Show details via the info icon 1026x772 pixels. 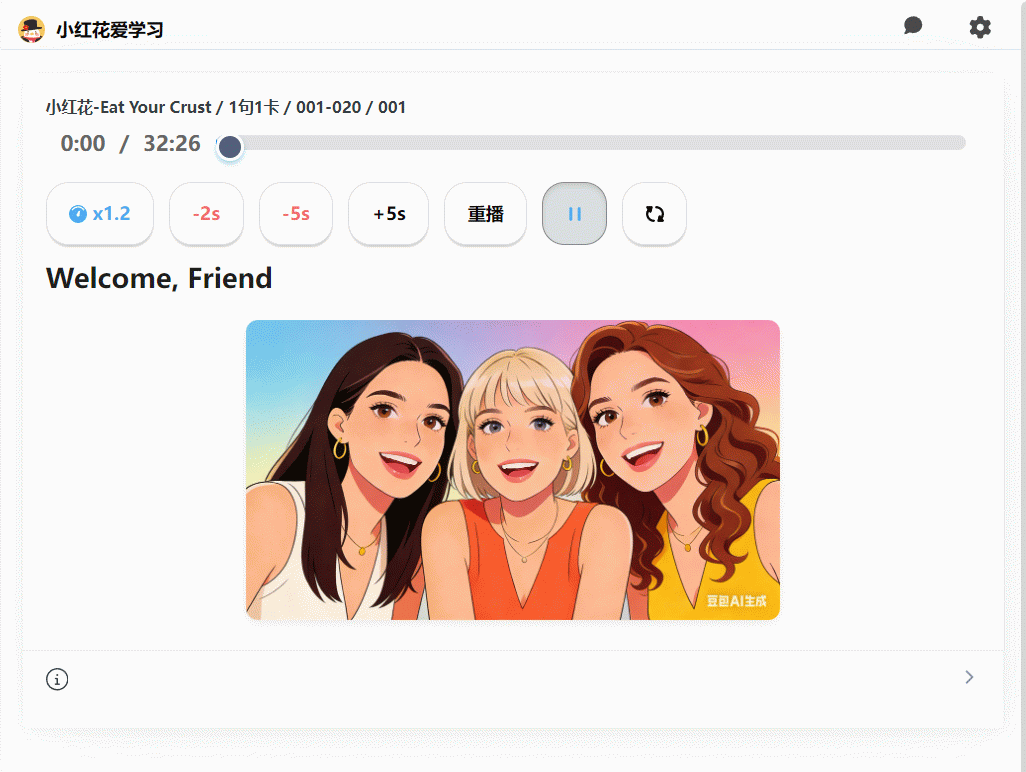click(x=57, y=680)
